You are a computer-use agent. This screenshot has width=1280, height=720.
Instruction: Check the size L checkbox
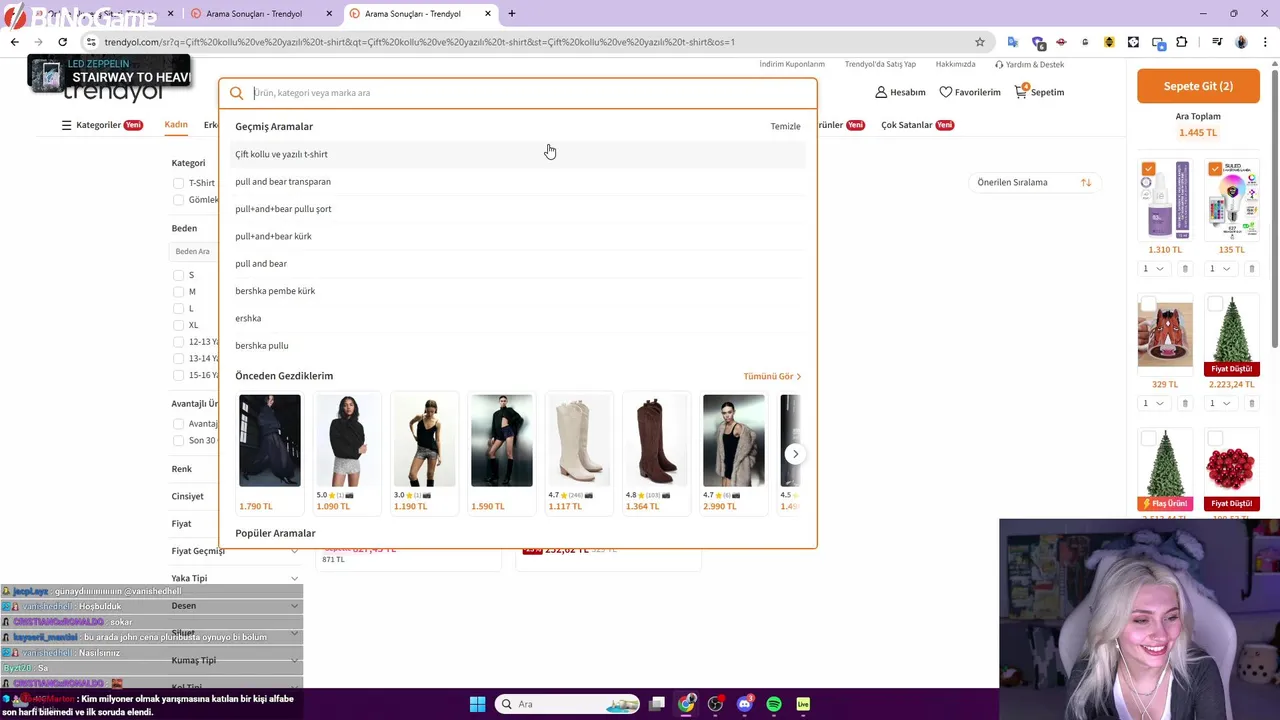click(x=178, y=308)
